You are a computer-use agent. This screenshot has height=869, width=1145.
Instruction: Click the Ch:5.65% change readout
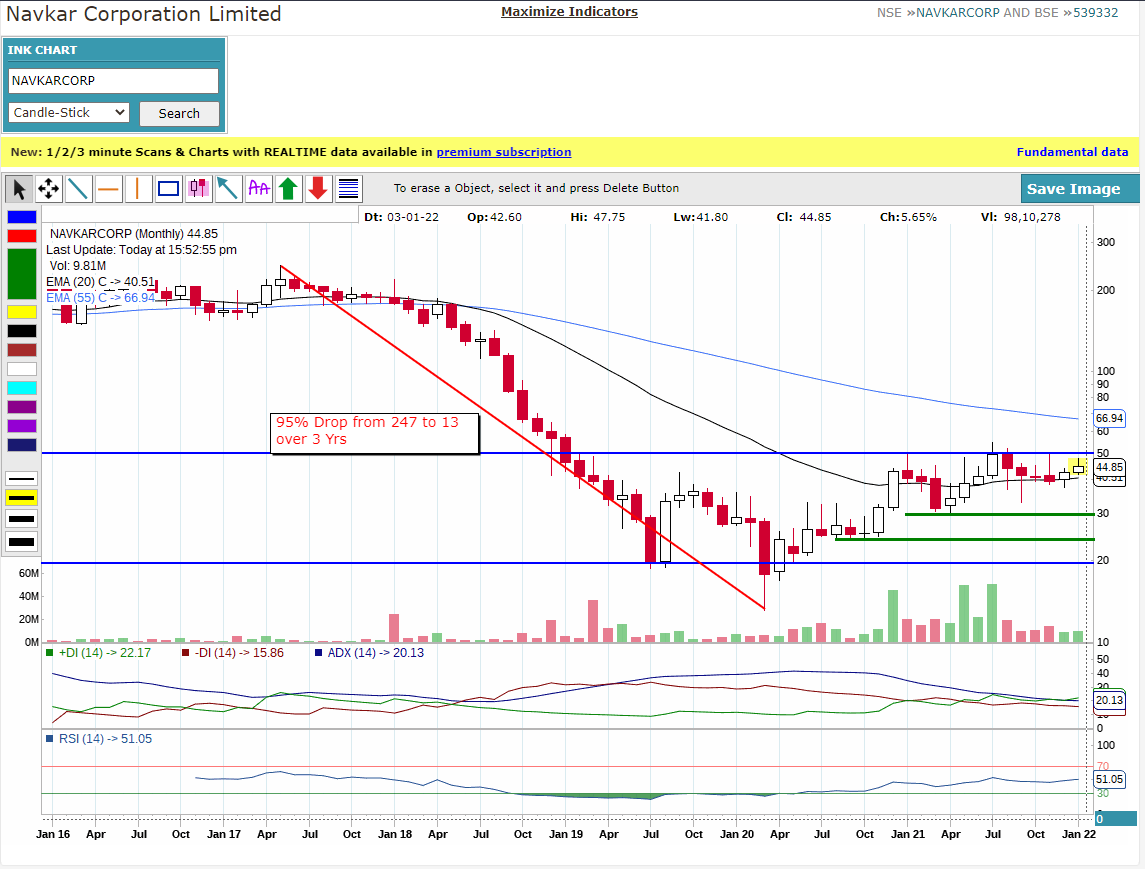(x=908, y=217)
